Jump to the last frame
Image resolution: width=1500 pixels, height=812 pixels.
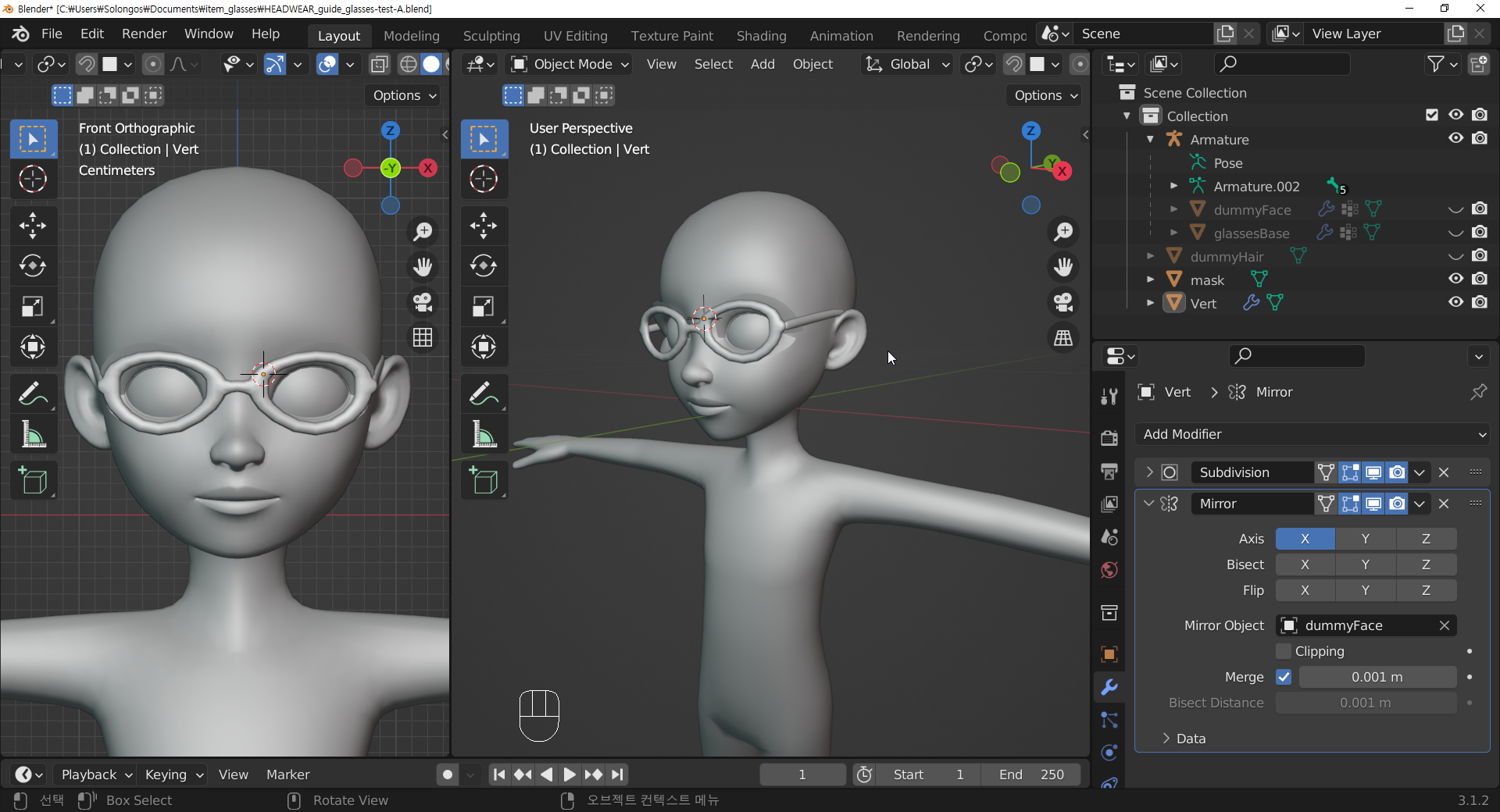pyautogui.click(x=617, y=775)
